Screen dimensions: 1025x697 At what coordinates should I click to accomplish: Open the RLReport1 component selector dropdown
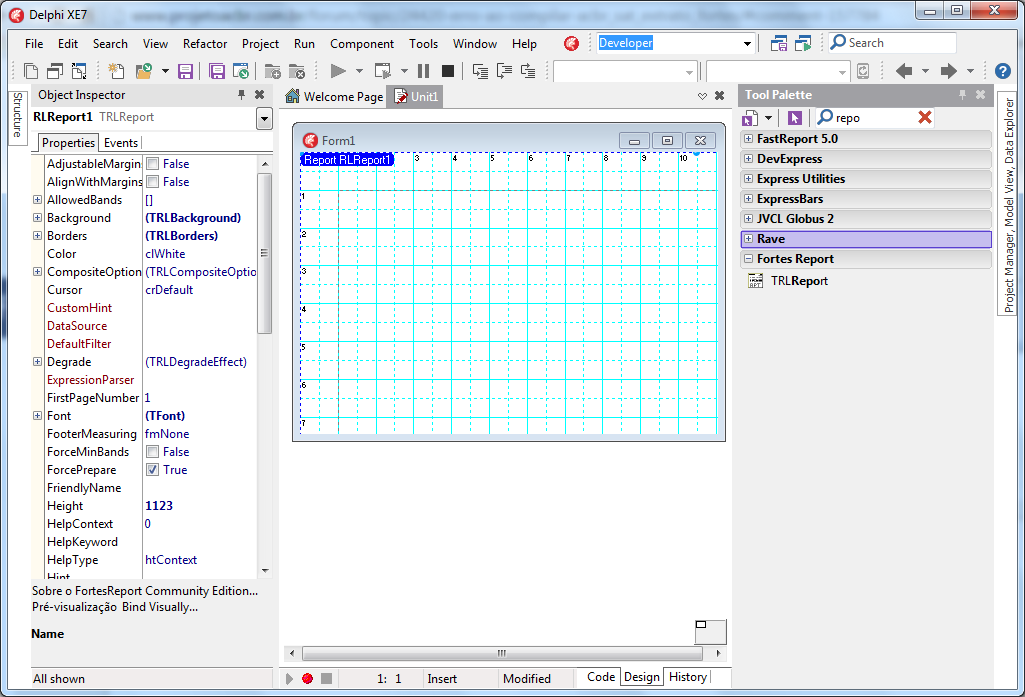coord(264,119)
